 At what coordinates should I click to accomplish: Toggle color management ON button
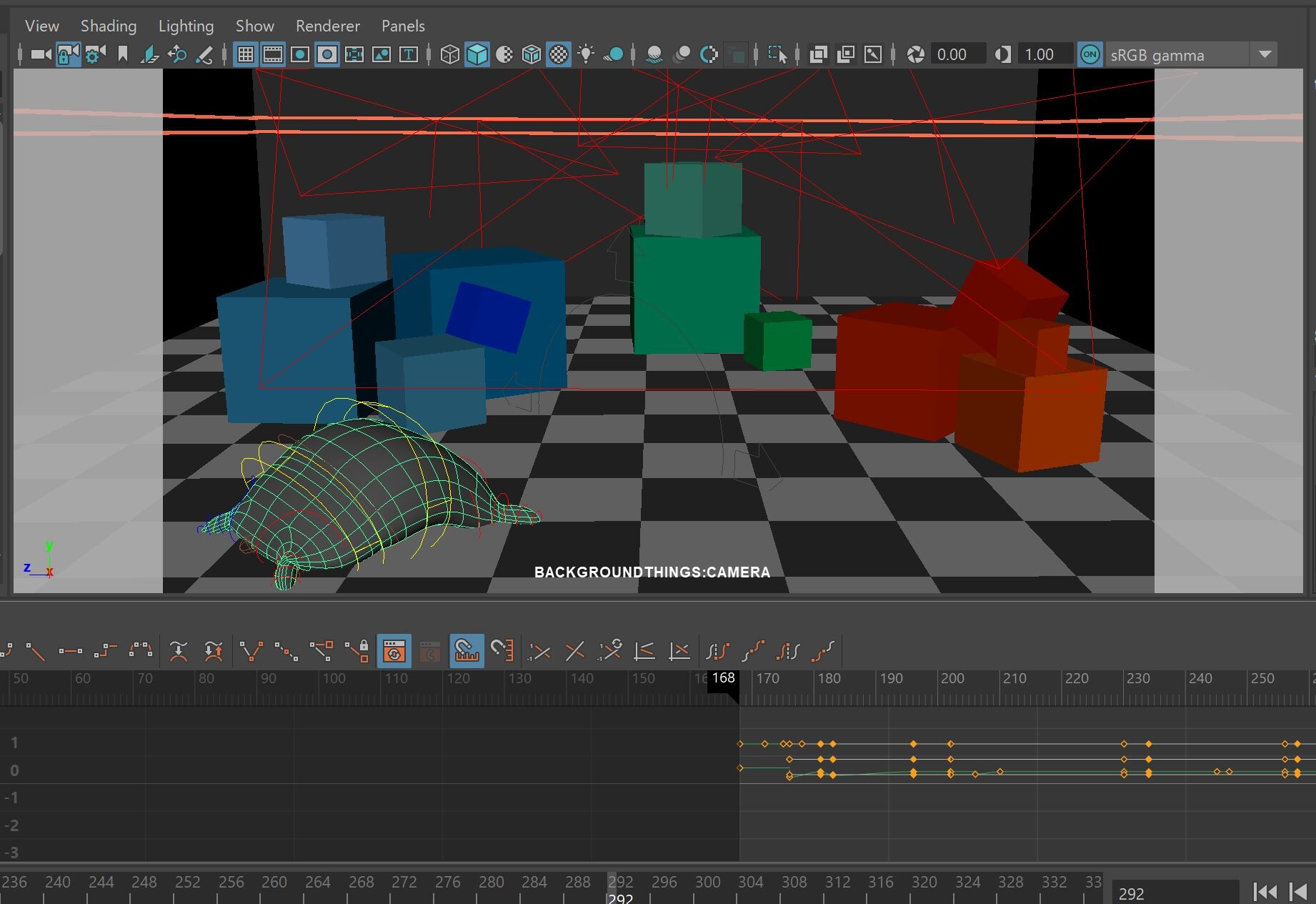pos(1090,54)
